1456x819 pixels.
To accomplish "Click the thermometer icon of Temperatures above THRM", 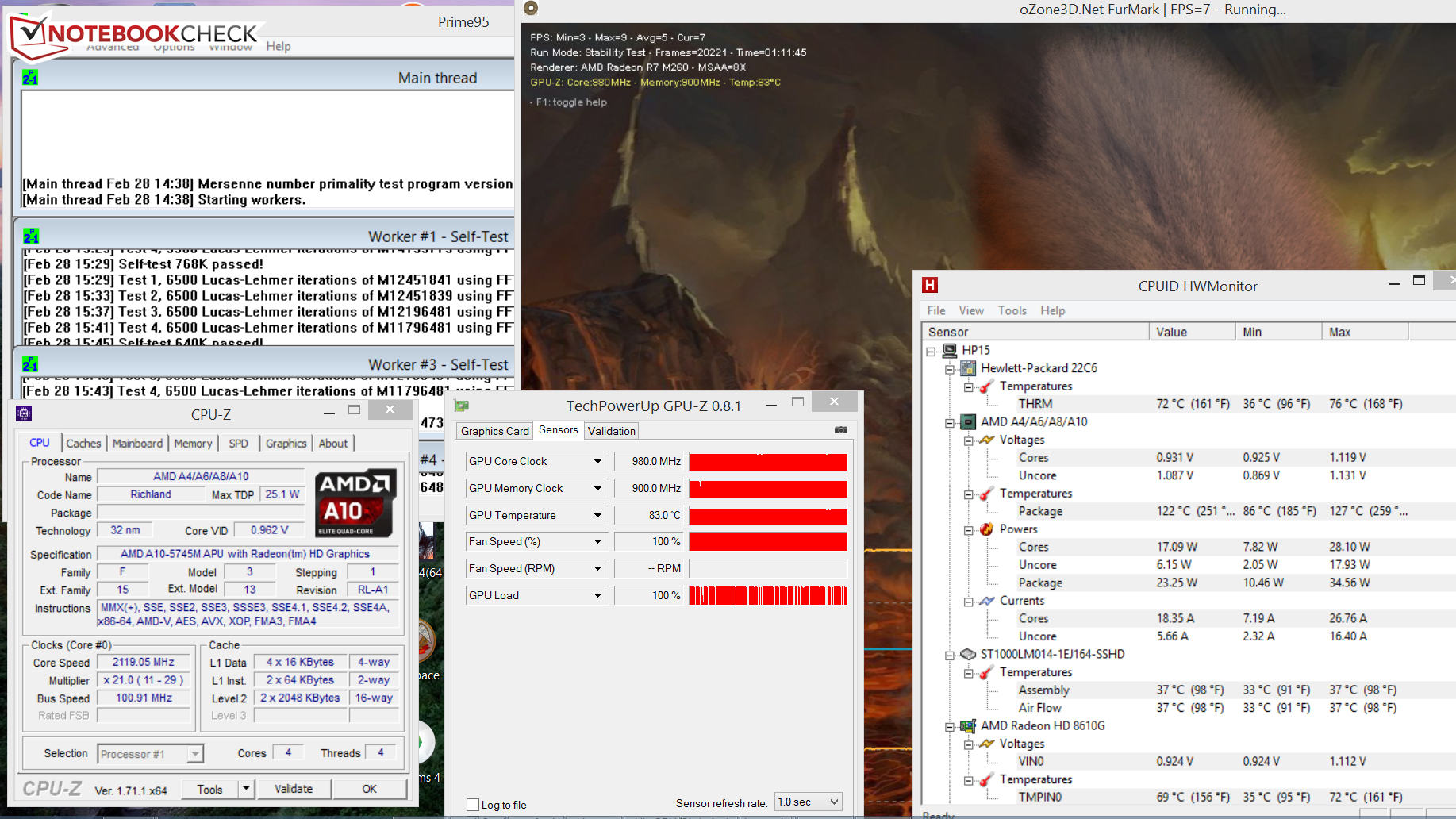I will 986,386.
